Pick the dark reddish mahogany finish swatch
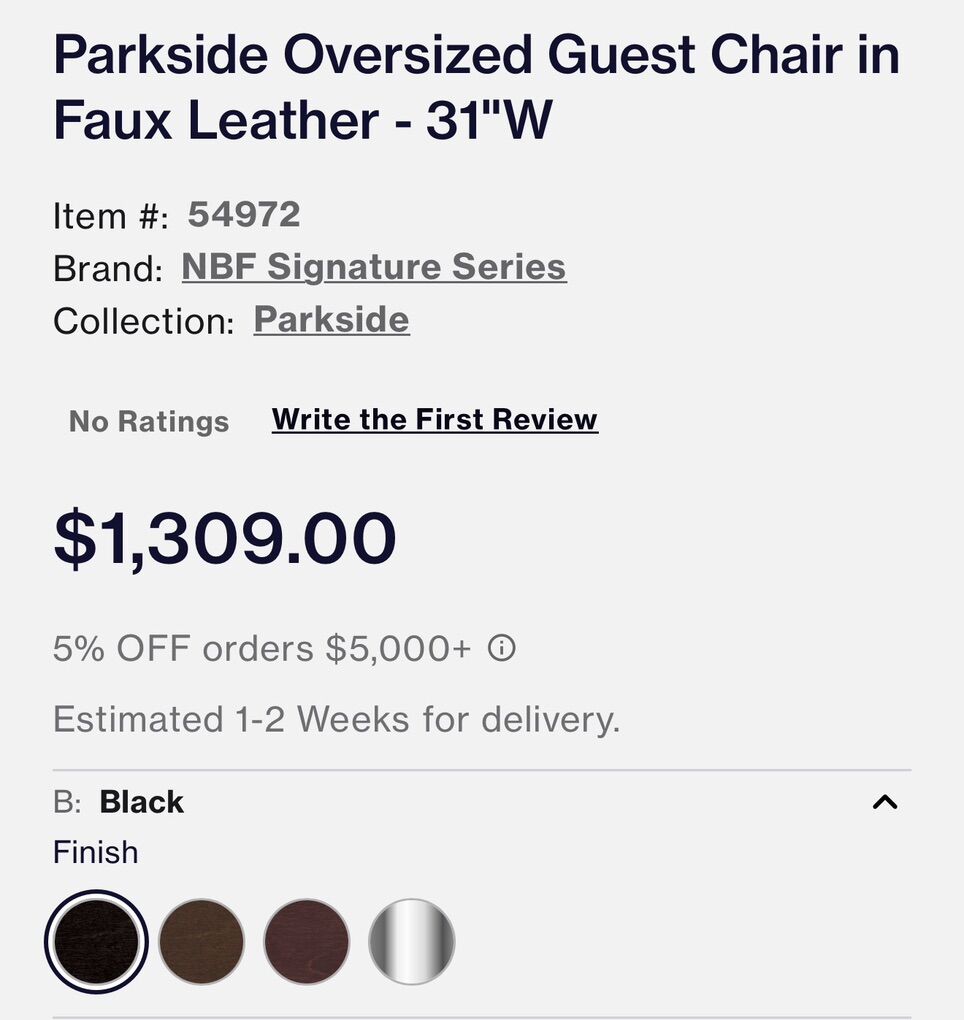The height and width of the screenshot is (1020, 964). pos(307,941)
